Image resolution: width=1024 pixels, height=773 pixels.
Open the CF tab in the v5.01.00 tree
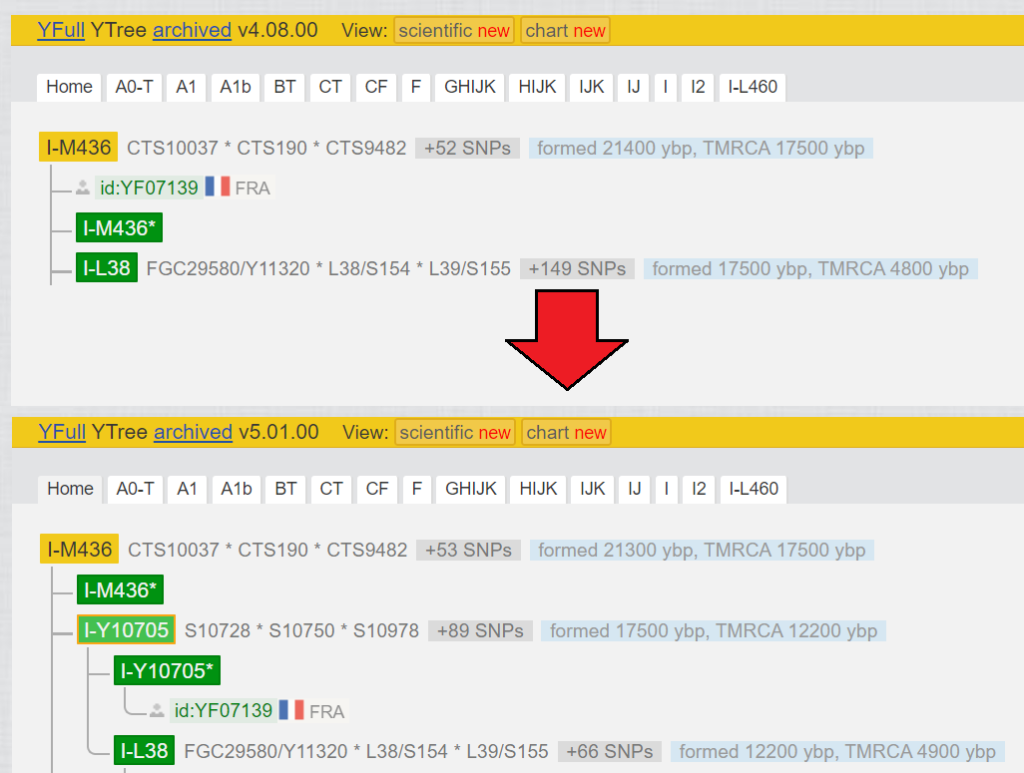click(377, 489)
